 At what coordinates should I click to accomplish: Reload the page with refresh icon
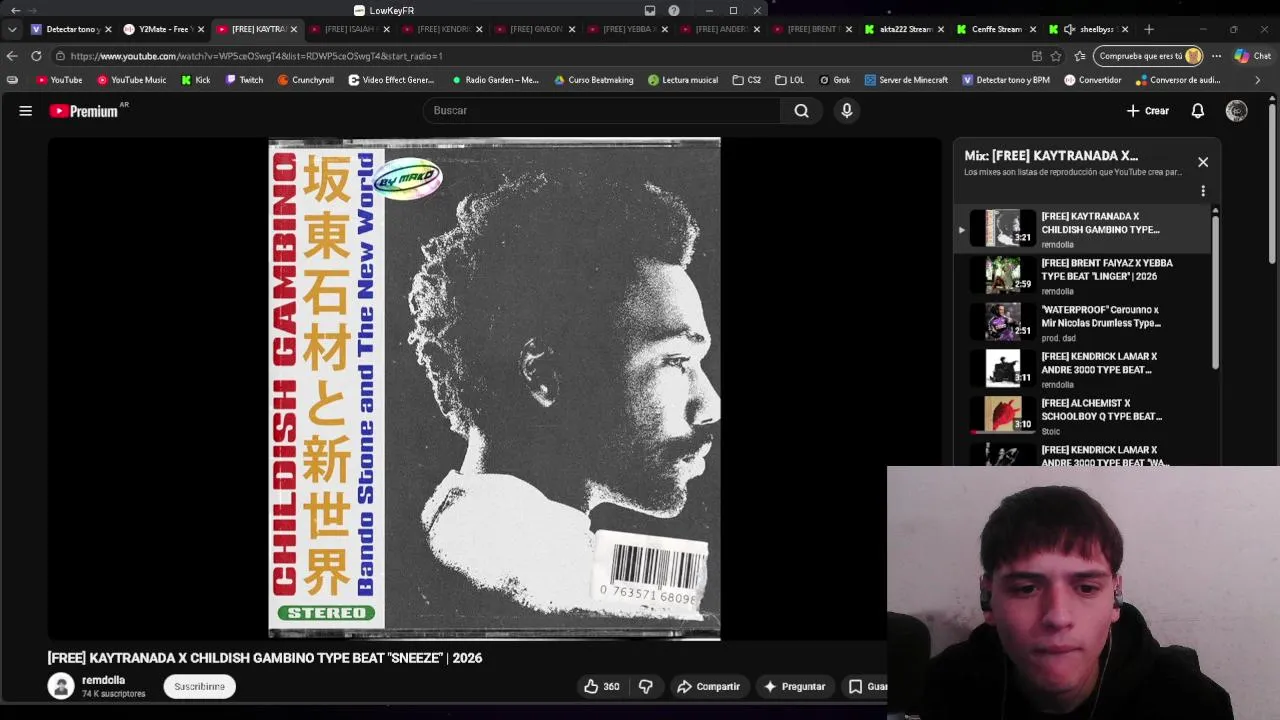36,56
